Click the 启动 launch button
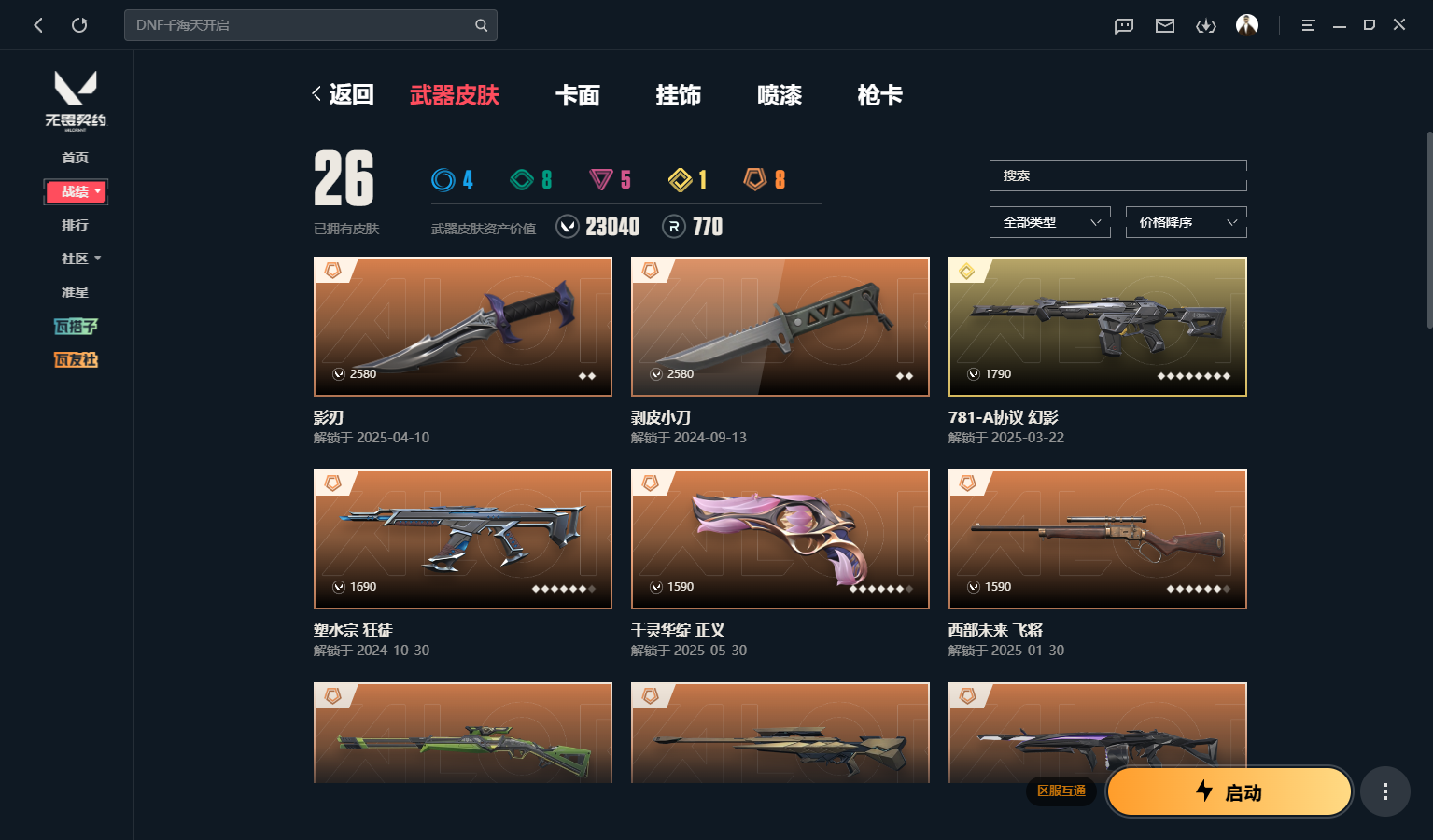Viewport: 1433px width, 840px height. point(1229,791)
